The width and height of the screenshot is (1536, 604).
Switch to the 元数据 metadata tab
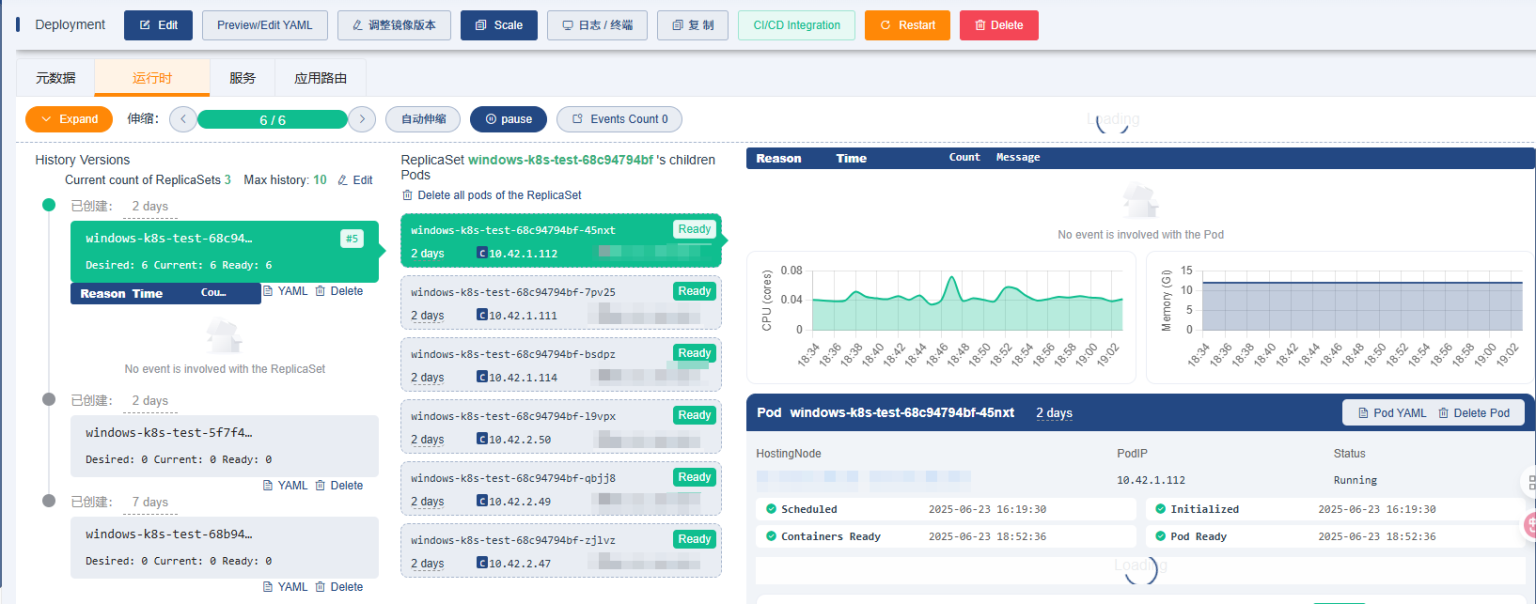tap(55, 76)
